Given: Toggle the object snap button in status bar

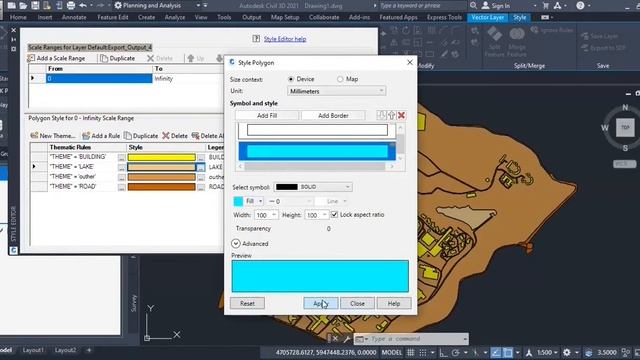Looking at the screenshot, I should click(x=496, y=352).
